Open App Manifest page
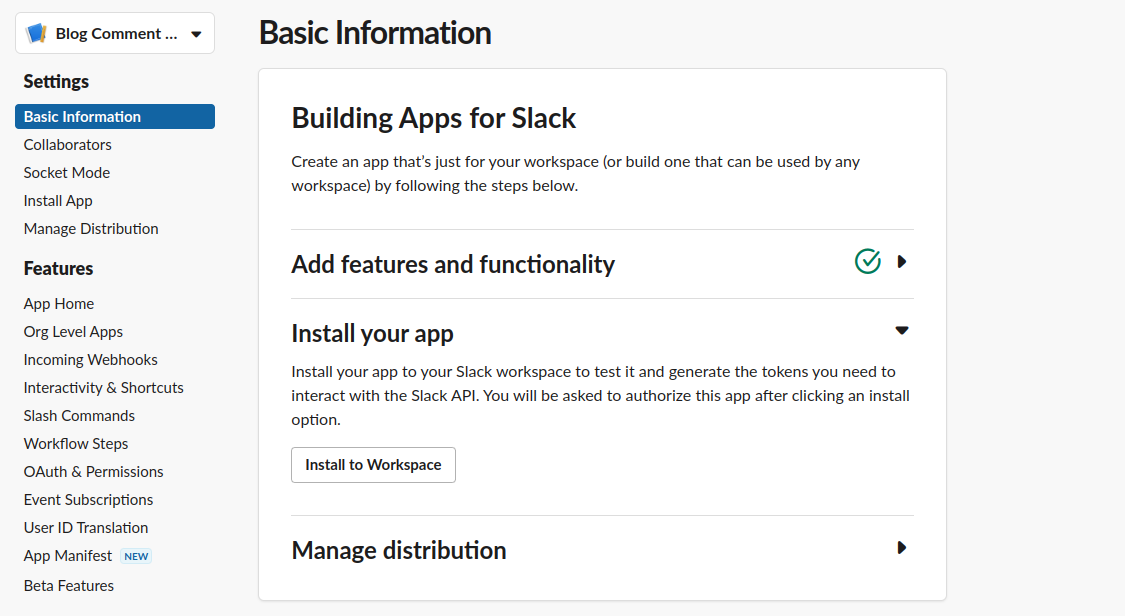Image resolution: width=1125 pixels, height=616 pixels. (68, 556)
